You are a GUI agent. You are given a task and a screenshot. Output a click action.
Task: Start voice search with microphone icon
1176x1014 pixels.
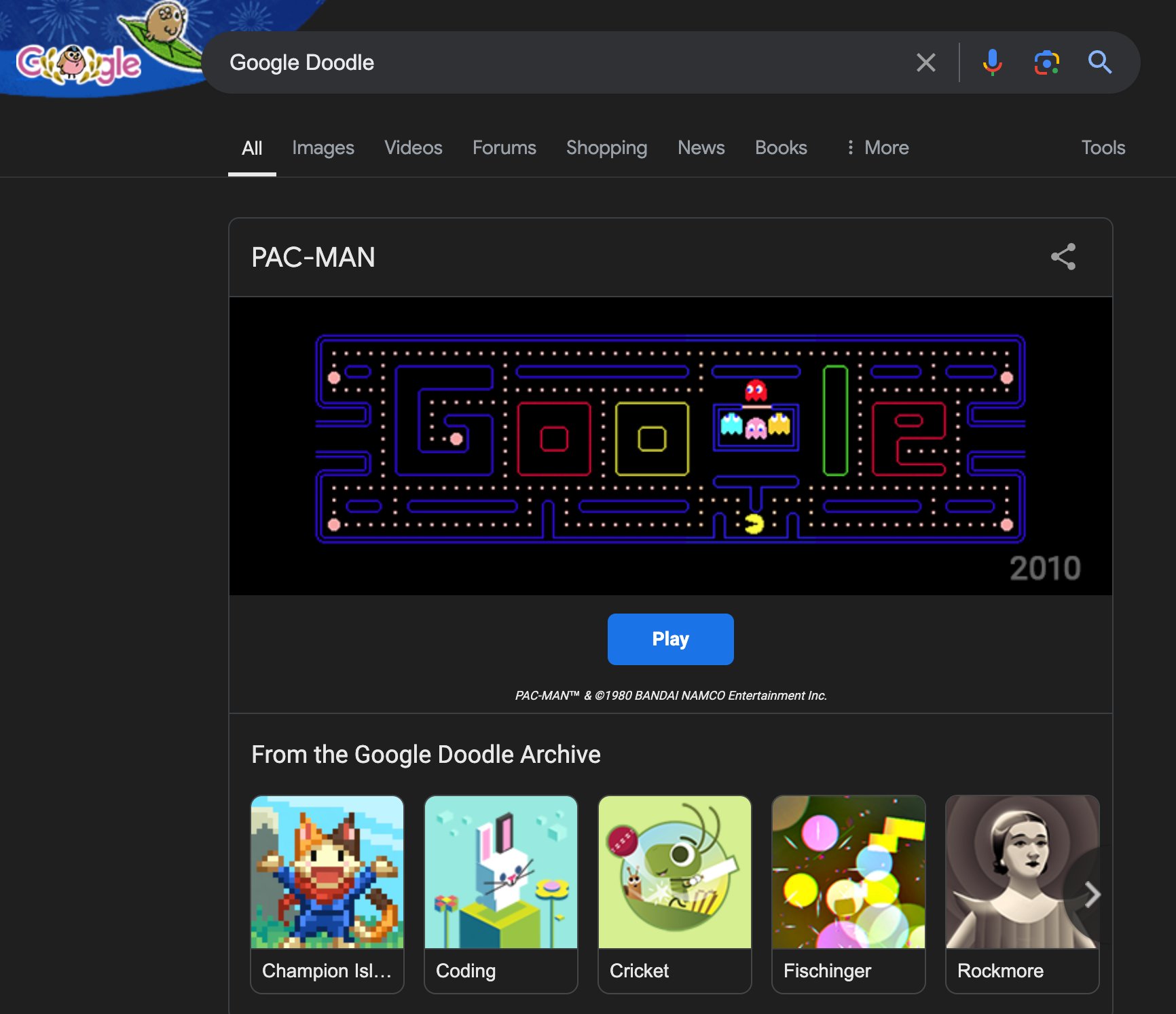tap(992, 62)
